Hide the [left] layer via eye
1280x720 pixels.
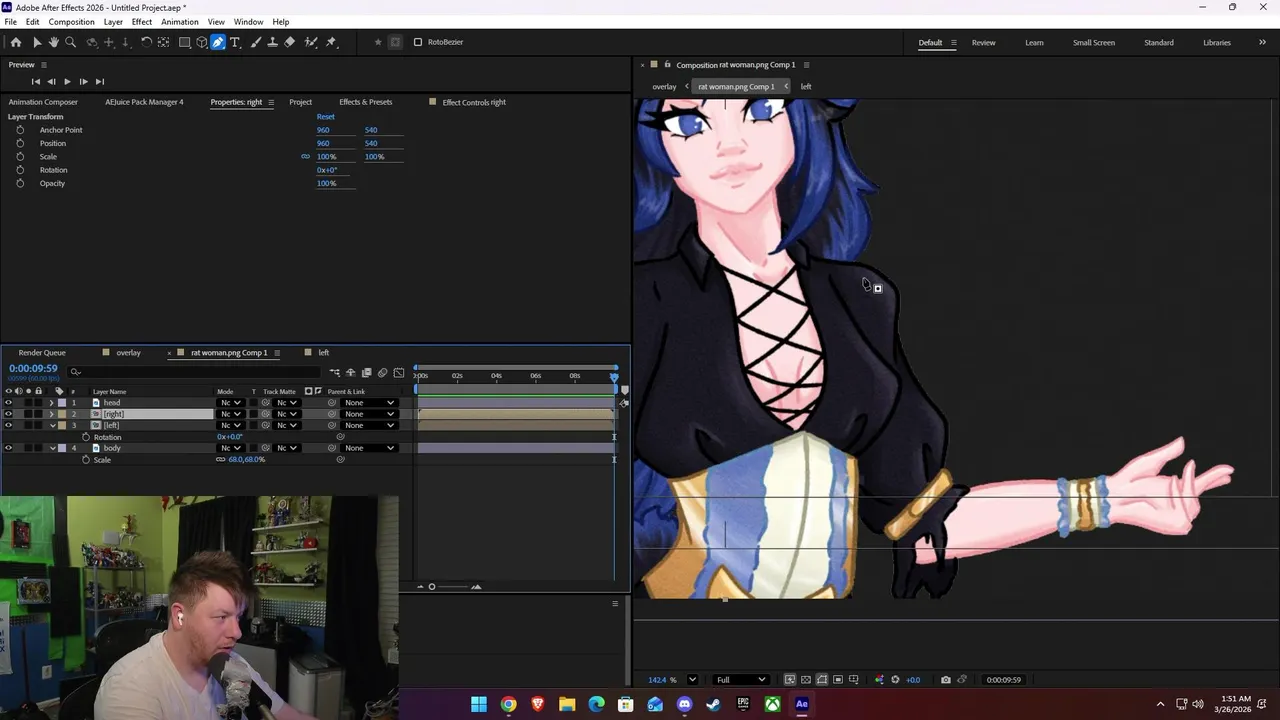point(8,425)
